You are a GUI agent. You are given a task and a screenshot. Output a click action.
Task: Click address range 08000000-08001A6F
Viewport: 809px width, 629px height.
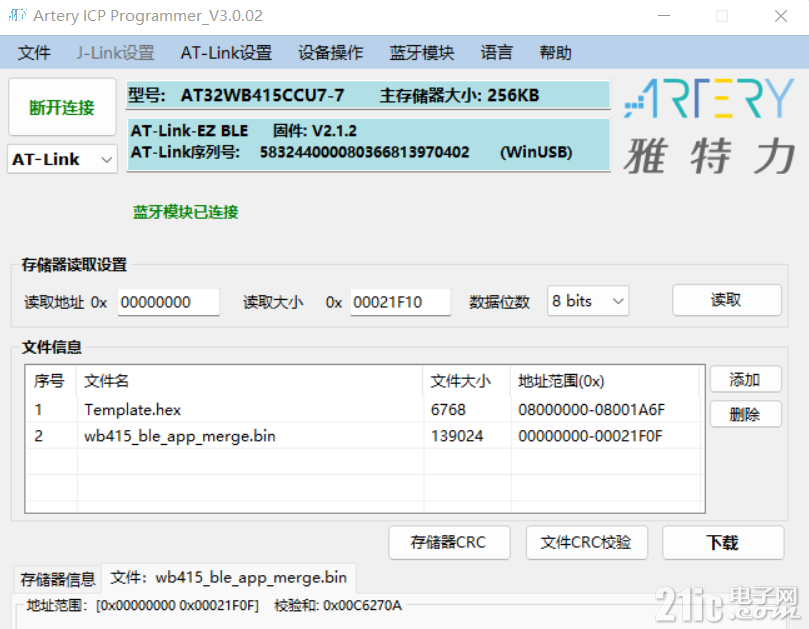pyautogui.click(x=591, y=410)
